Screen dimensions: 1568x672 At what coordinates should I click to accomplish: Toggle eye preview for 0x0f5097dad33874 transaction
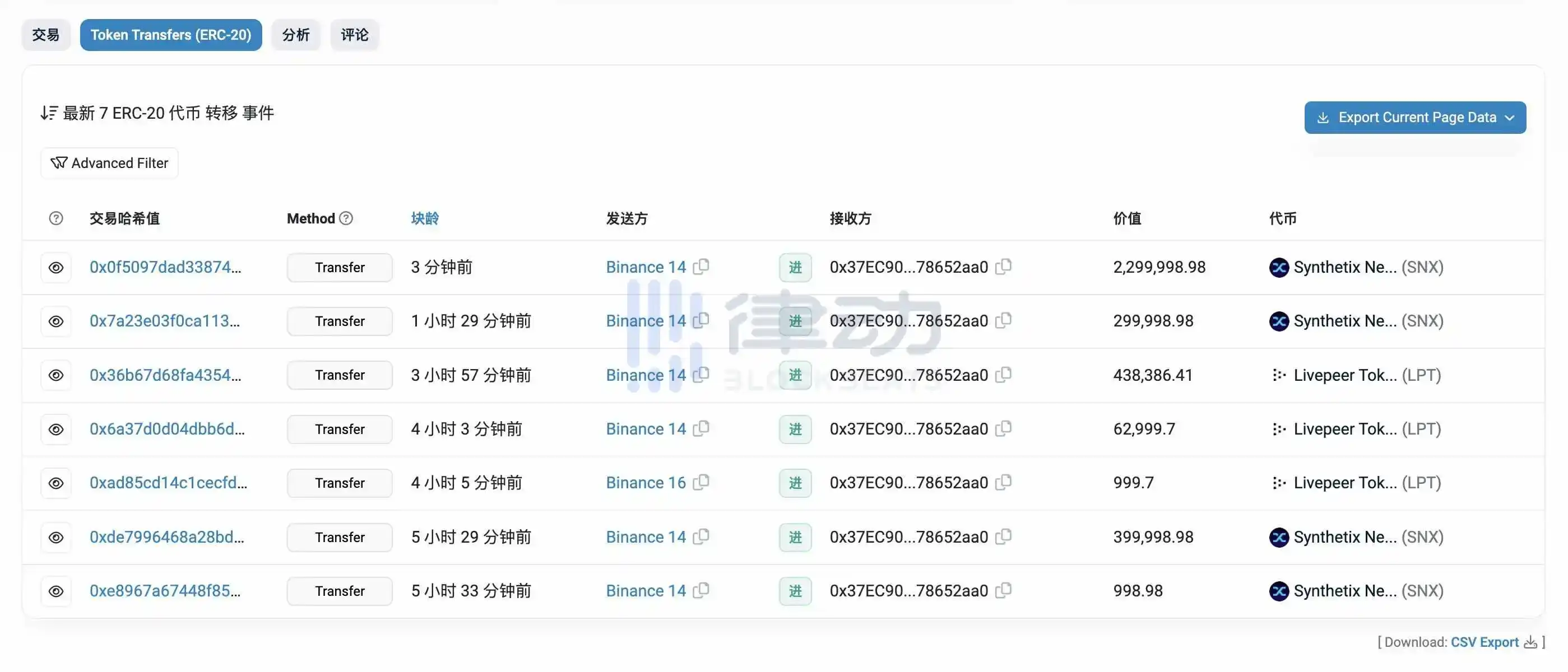[56, 268]
